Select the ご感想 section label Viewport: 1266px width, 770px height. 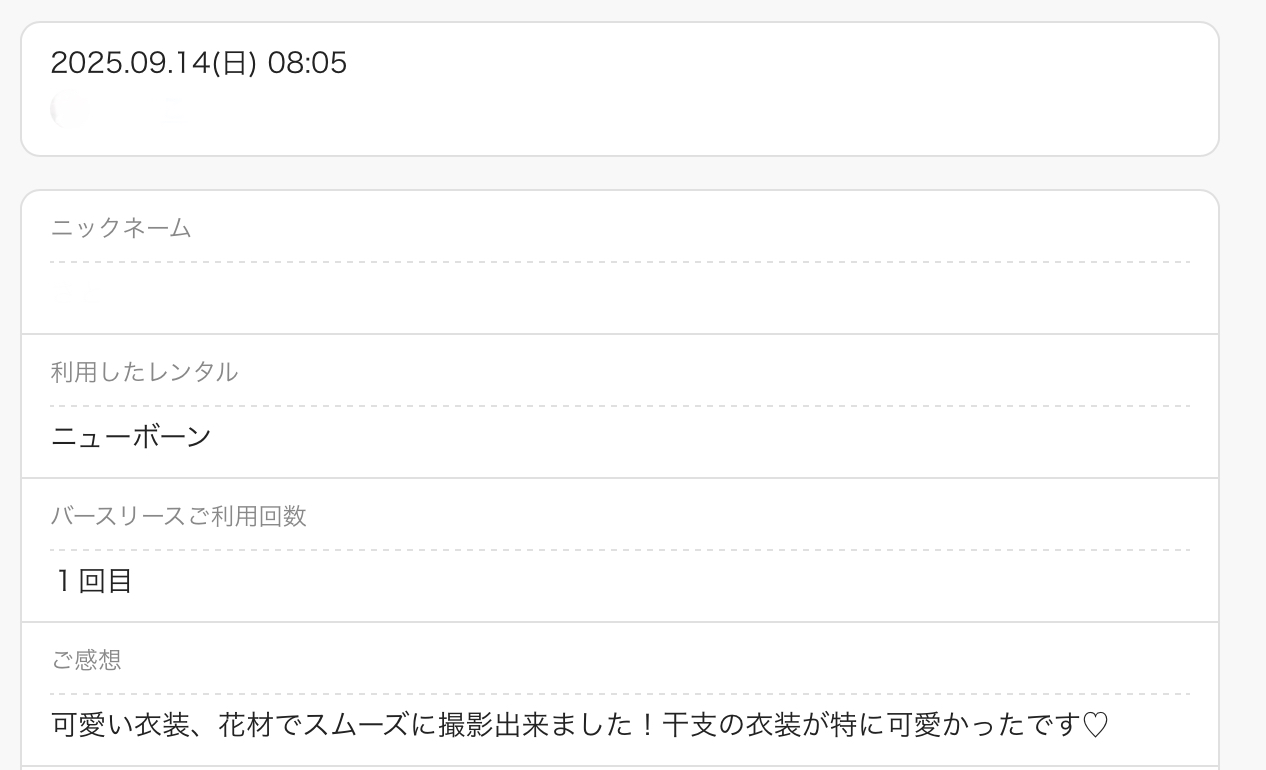pyautogui.click(x=86, y=660)
